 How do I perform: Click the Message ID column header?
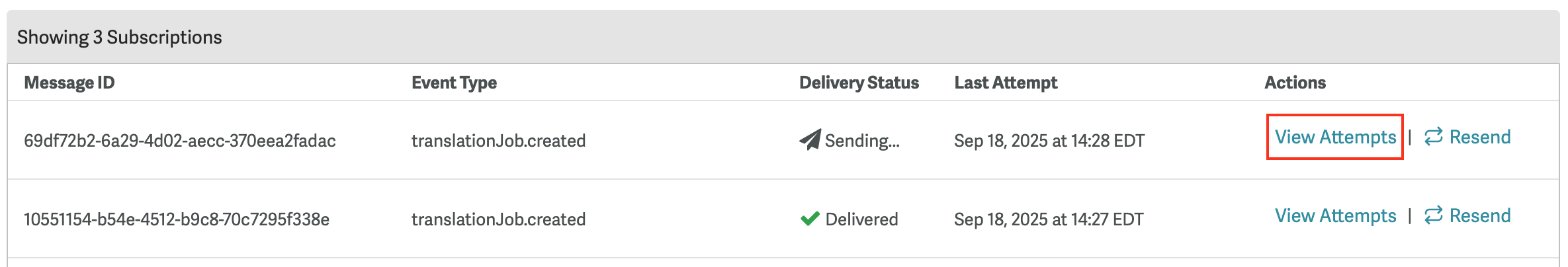pyautogui.click(x=69, y=83)
